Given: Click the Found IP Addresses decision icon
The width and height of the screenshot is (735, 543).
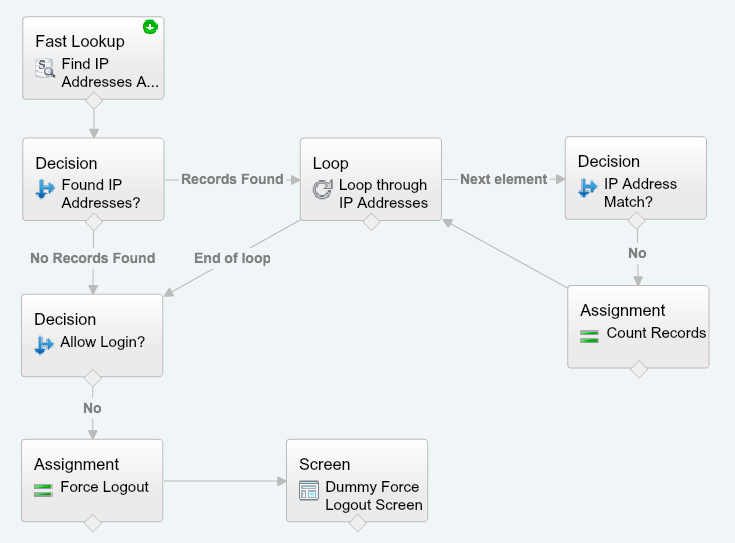Looking at the screenshot, I should point(45,189).
